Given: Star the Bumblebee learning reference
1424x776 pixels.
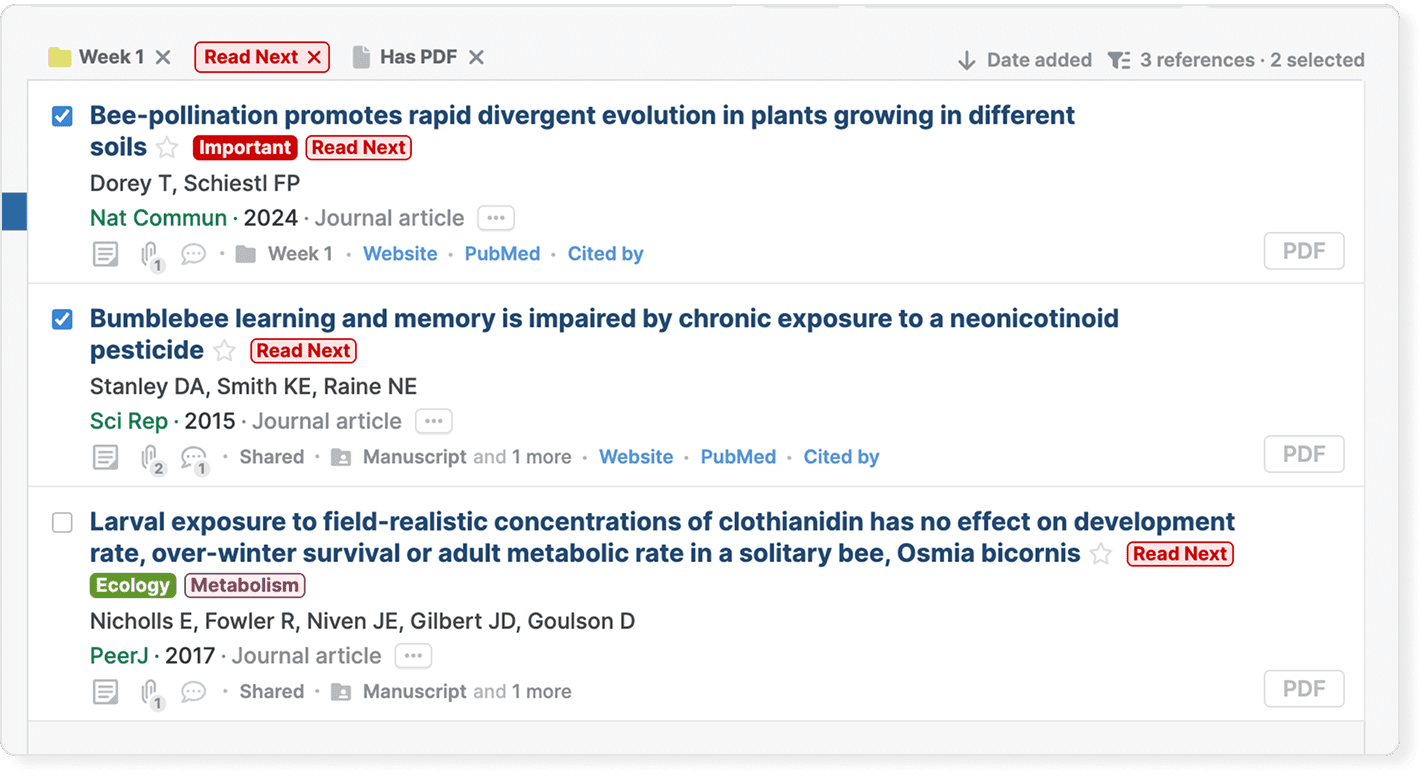Looking at the screenshot, I should pos(225,351).
